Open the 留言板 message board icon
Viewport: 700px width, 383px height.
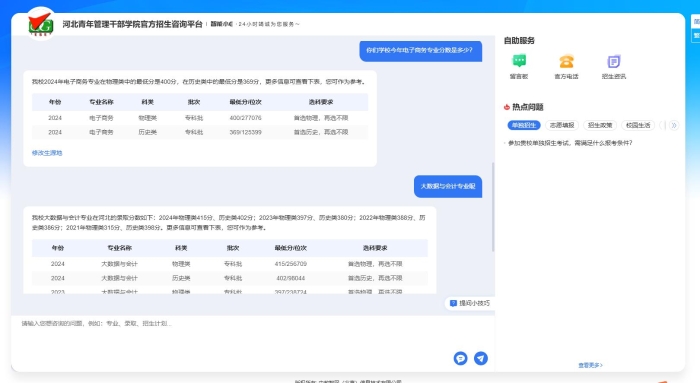click(x=519, y=61)
